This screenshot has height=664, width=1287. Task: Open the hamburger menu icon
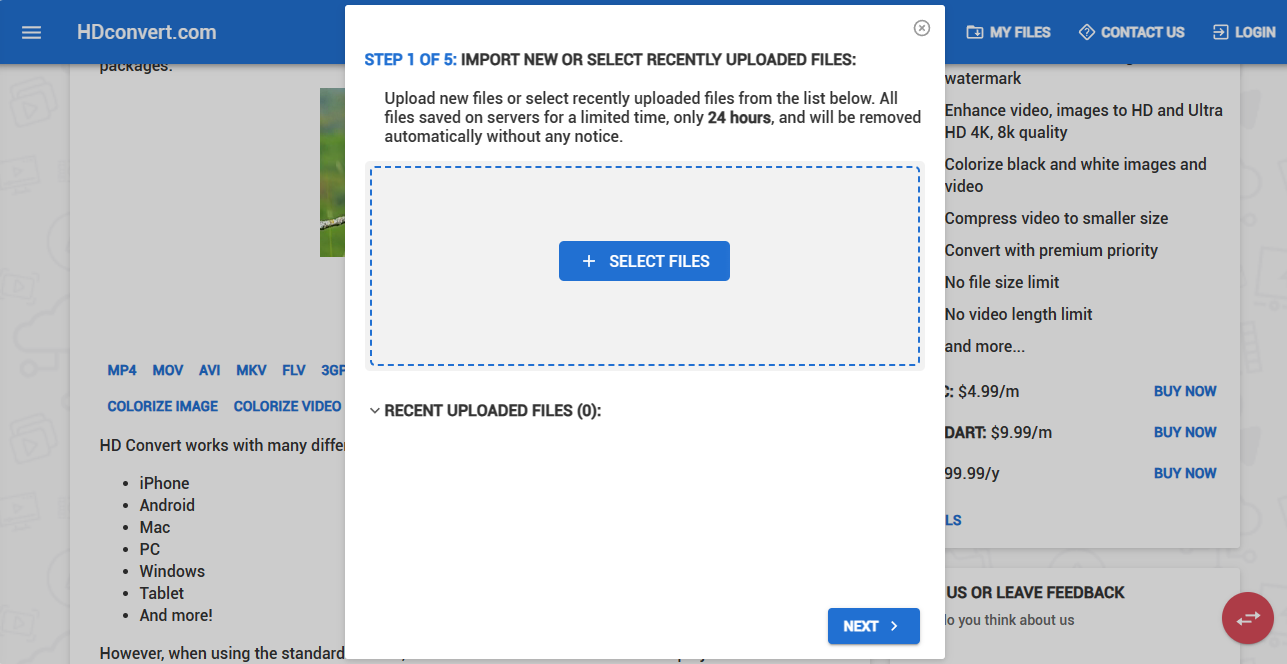point(31,32)
